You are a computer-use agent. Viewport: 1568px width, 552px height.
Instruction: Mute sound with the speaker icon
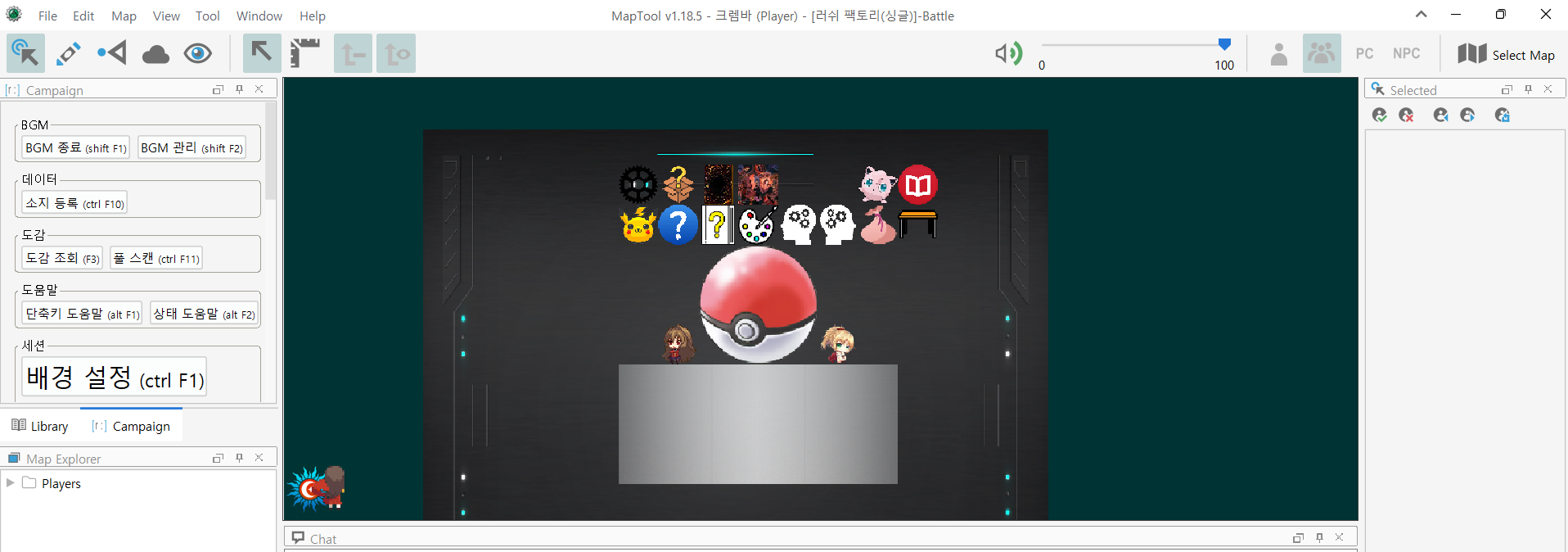click(x=1009, y=53)
